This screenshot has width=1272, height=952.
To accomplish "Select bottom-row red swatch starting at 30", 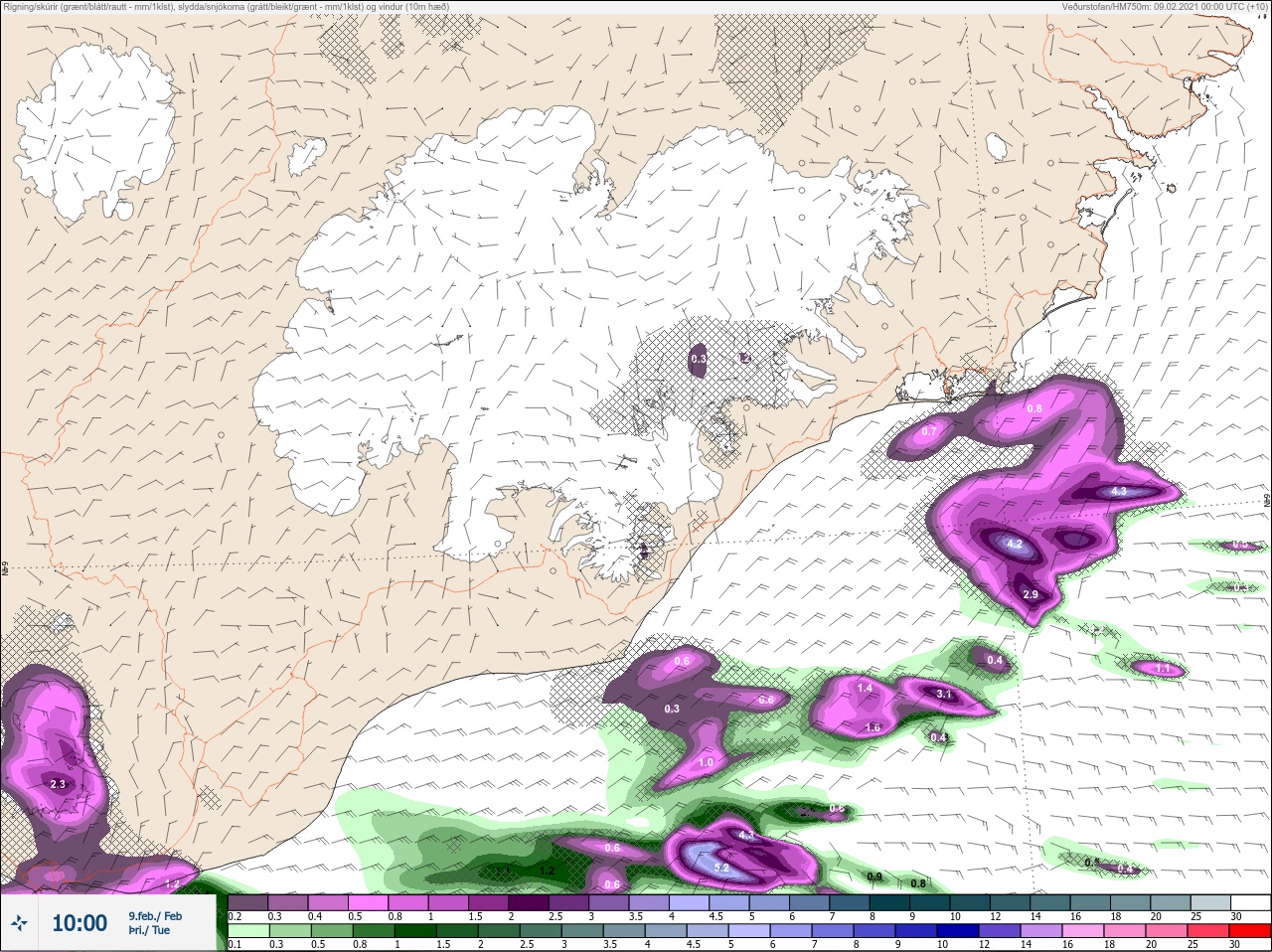I will pos(1249,931).
